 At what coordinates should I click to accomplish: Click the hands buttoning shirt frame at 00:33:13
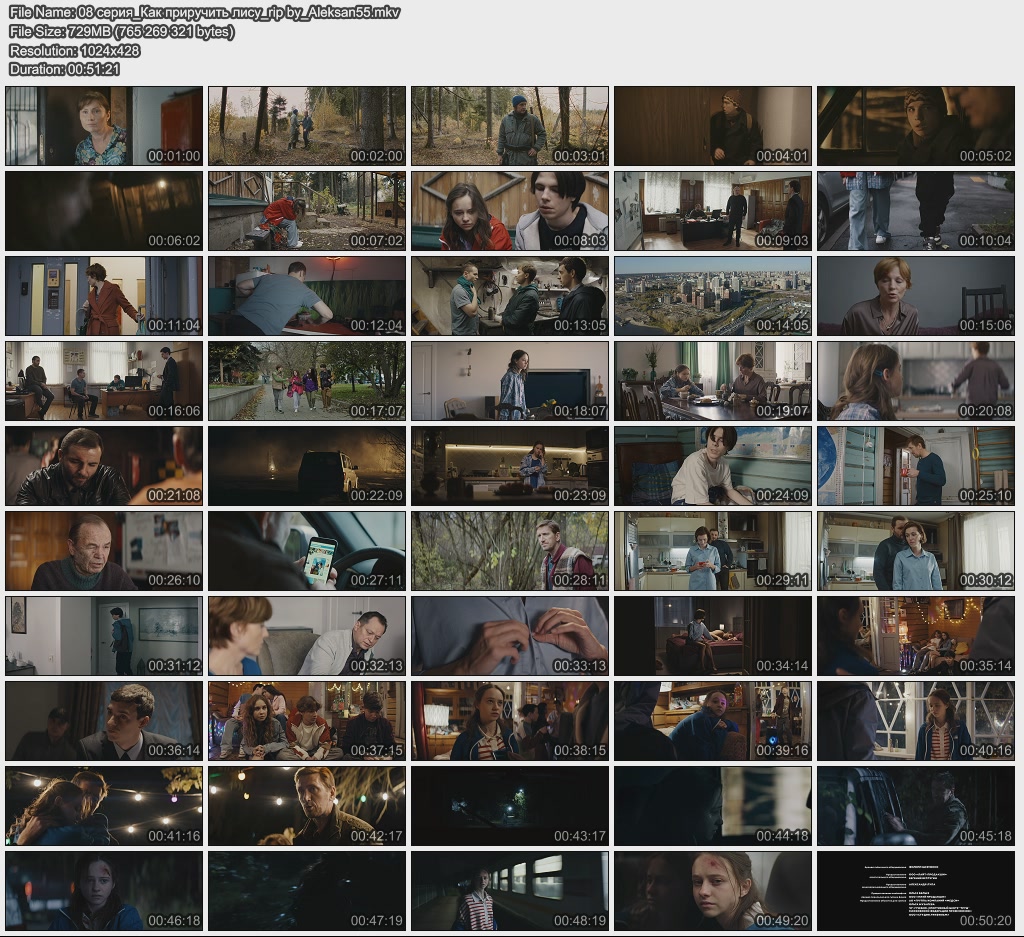pos(509,636)
